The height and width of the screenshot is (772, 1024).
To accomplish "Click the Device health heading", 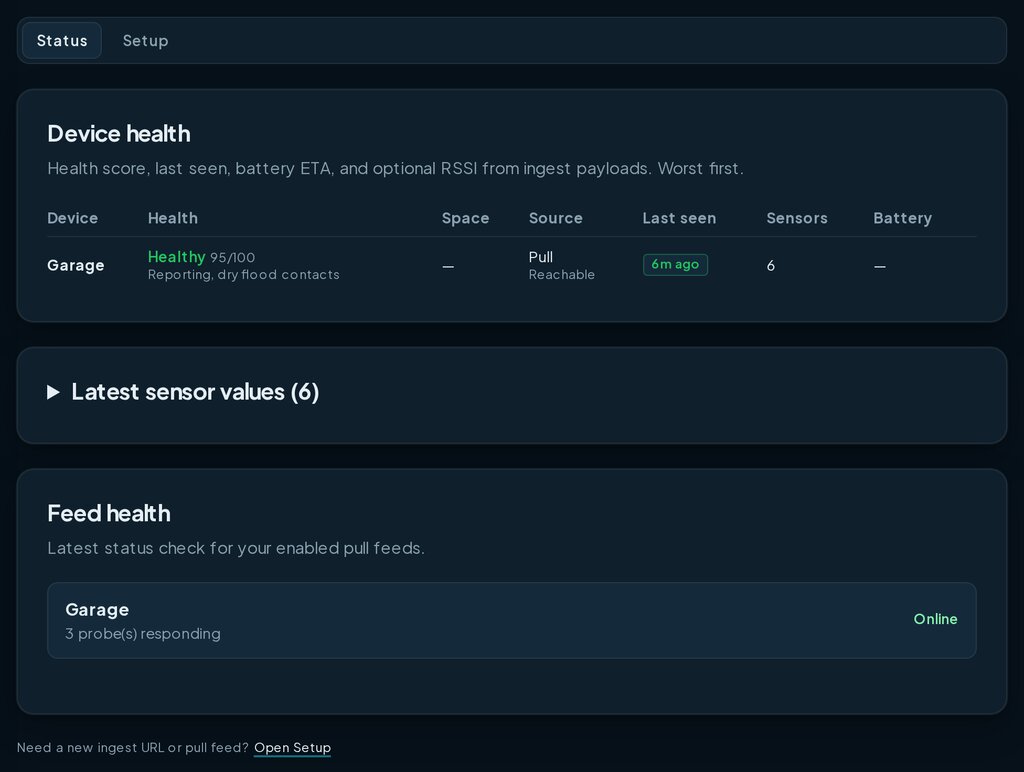I will click(x=119, y=134).
